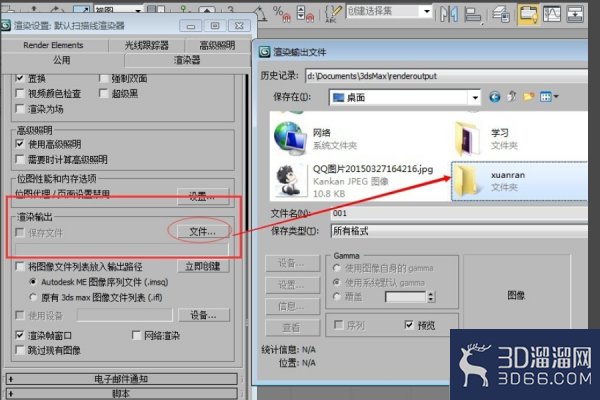Switch to the 光线跟踪器 tab
The width and height of the screenshot is (600, 400).
[147, 45]
